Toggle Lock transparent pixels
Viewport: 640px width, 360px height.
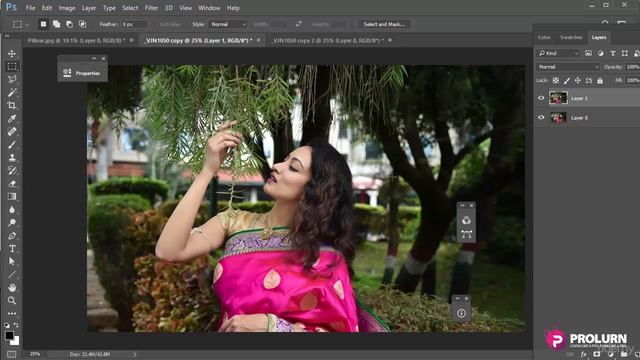[556, 80]
